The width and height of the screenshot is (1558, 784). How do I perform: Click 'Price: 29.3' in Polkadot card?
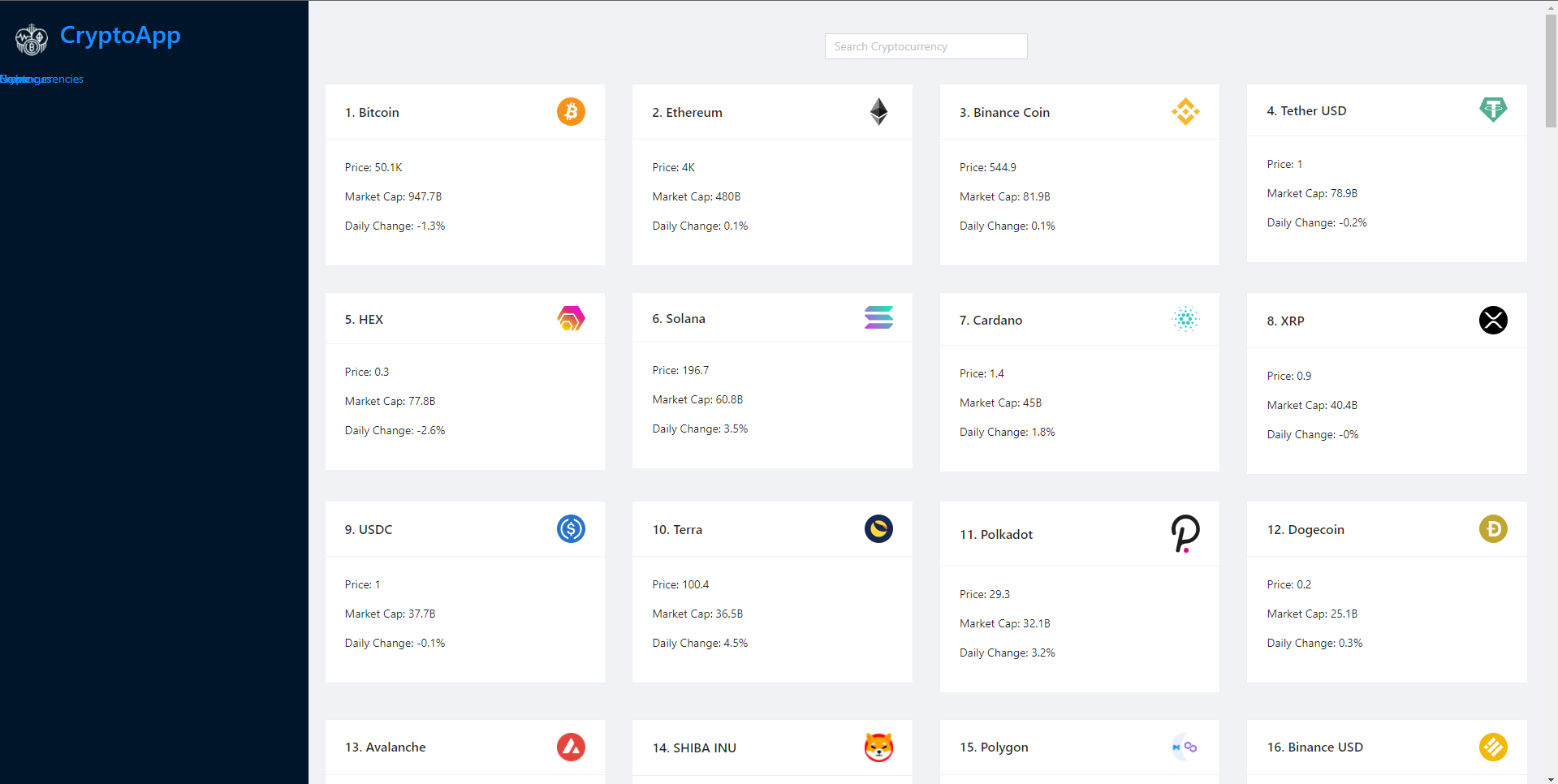[x=985, y=594]
